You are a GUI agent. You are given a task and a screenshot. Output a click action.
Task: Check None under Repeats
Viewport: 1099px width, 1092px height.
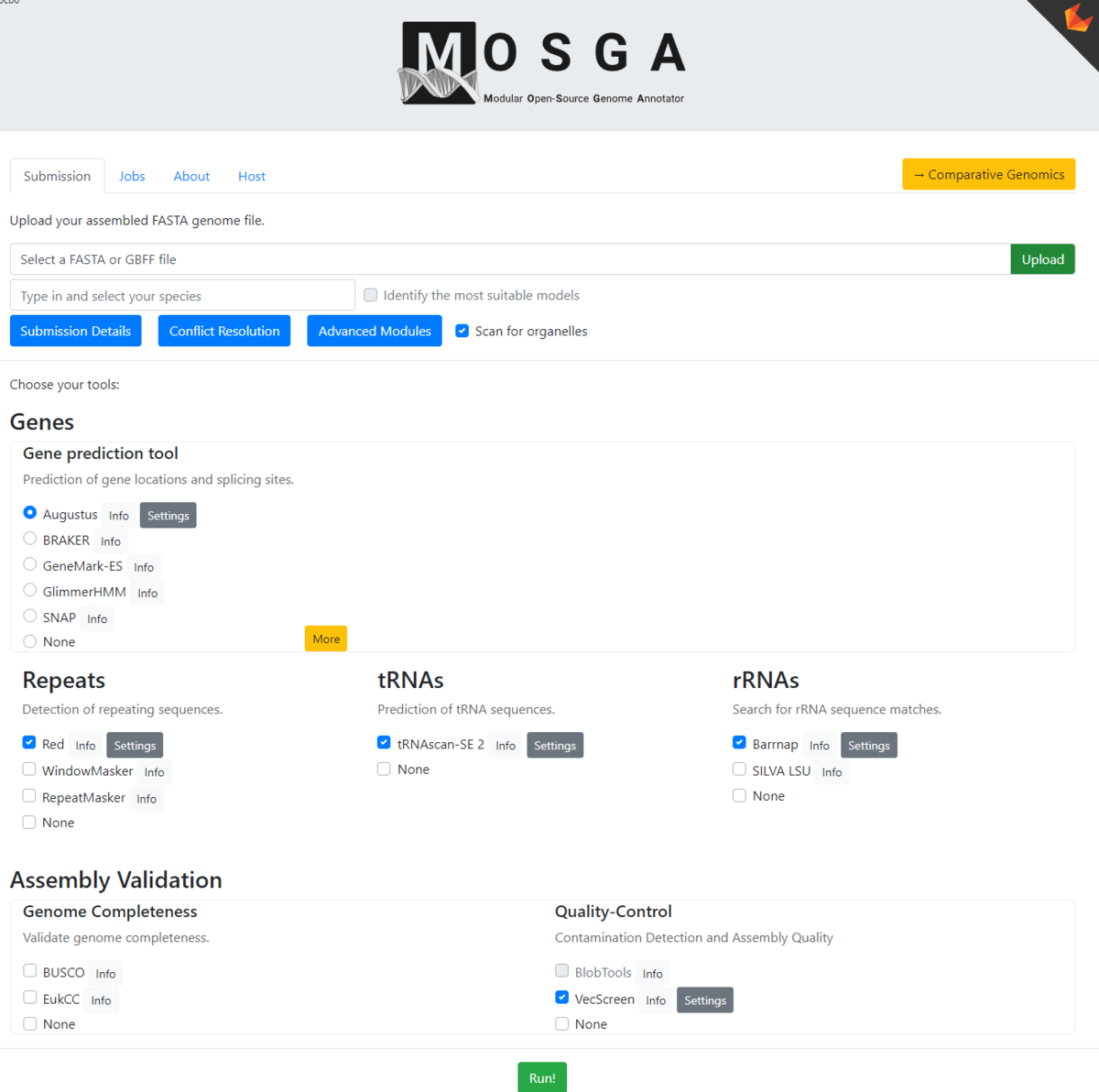(29, 823)
